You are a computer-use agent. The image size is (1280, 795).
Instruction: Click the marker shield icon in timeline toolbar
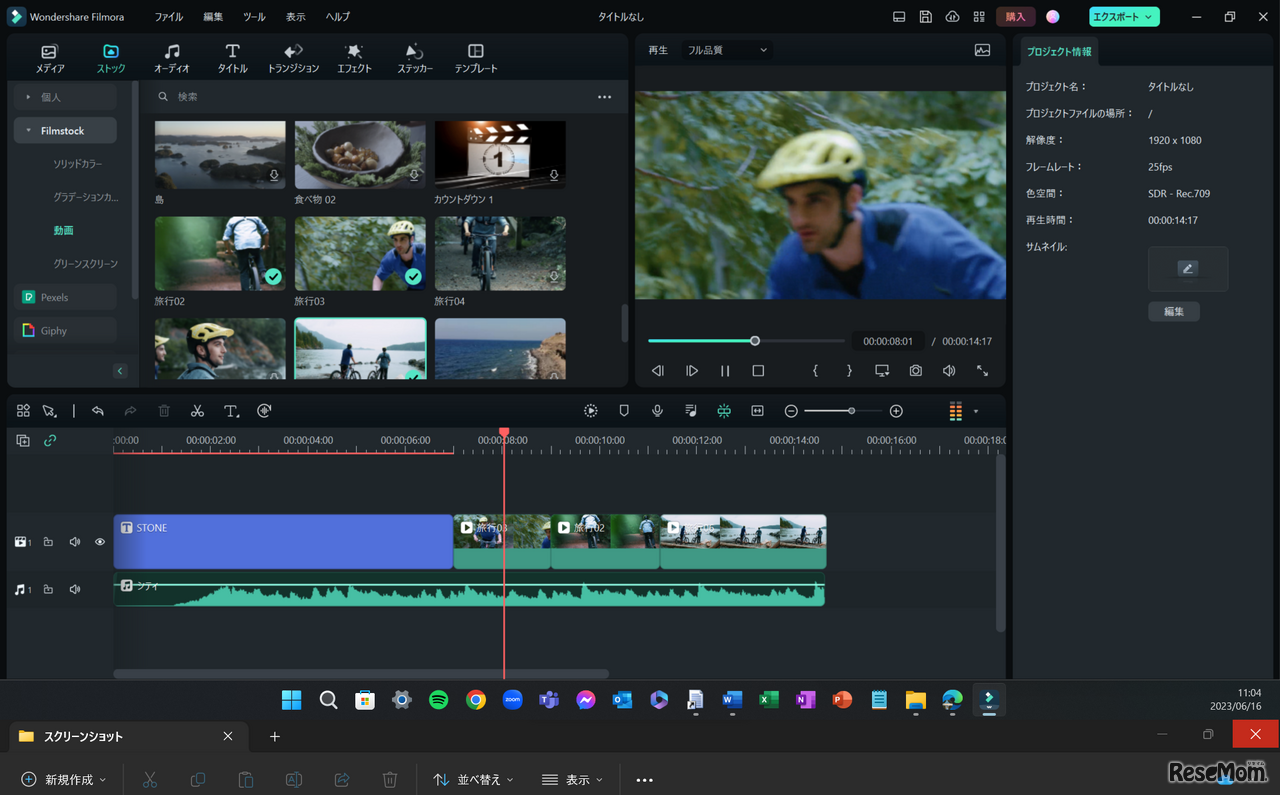(624, 411)
